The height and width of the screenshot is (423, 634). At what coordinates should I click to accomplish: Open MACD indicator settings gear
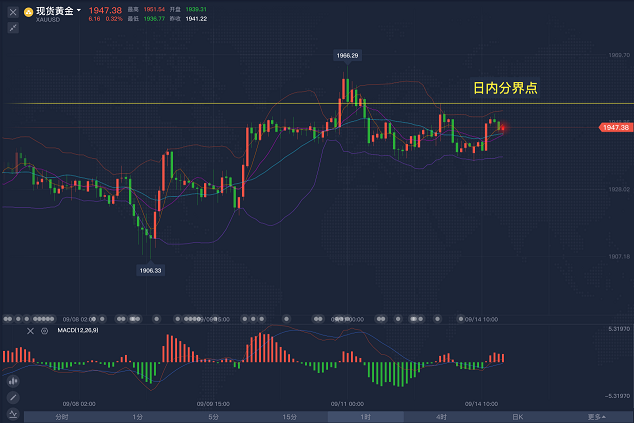(x=44, y=330)
